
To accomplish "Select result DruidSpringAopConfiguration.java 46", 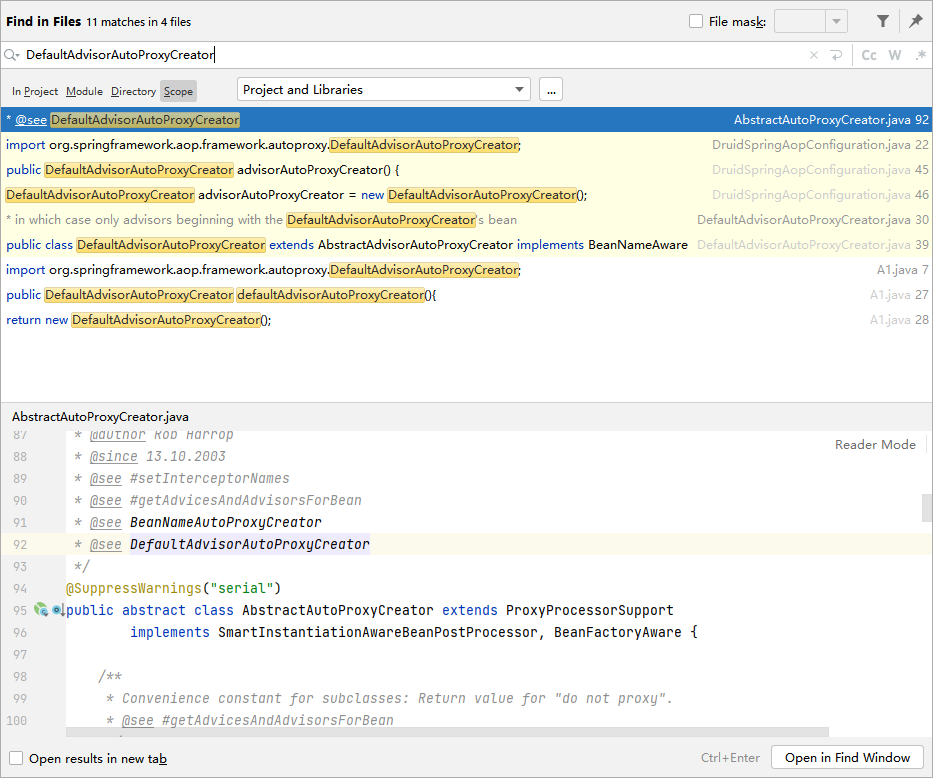I will [x=466, y=194].
